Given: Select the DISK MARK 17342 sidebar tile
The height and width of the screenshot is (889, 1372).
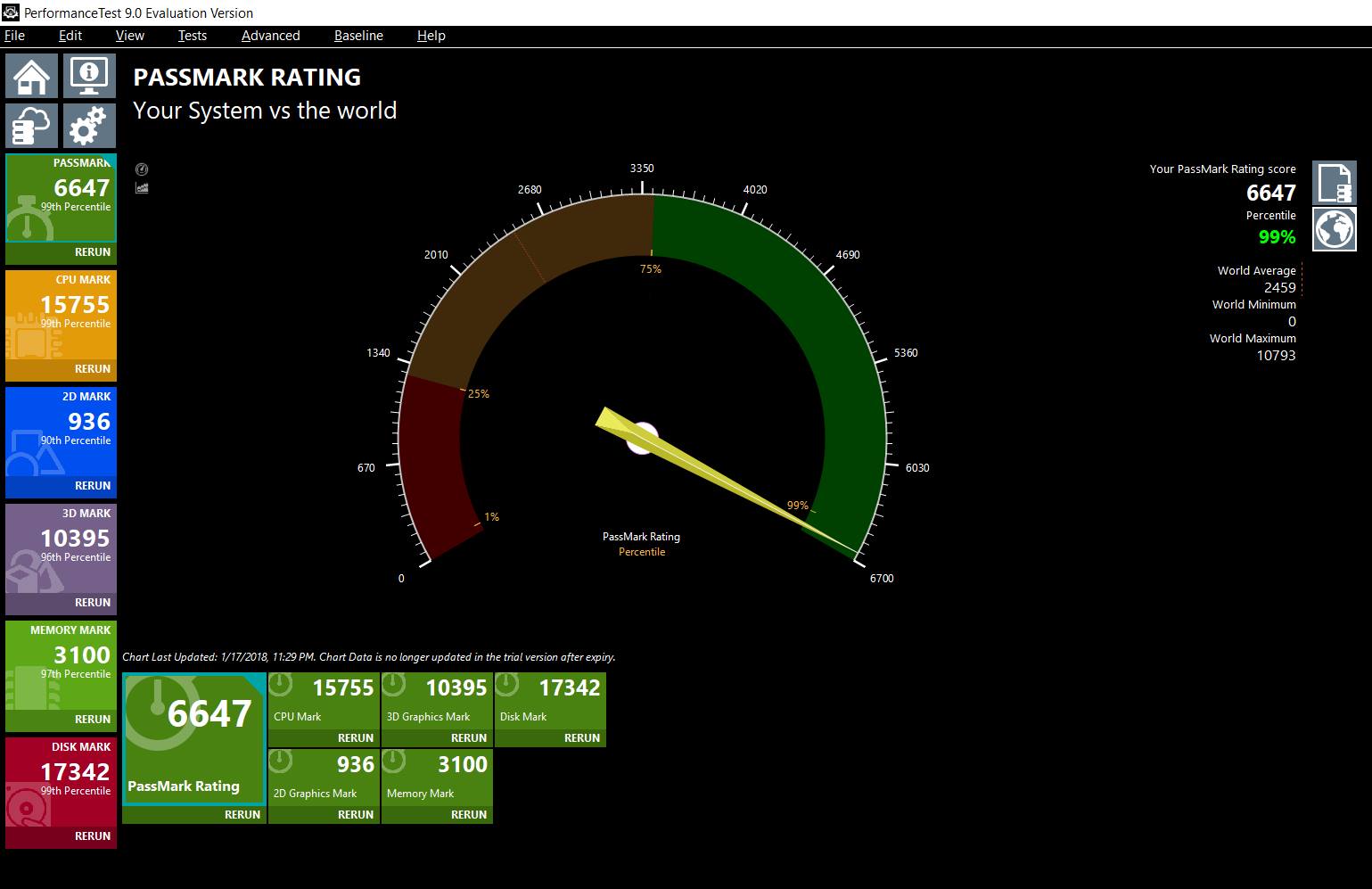Looking at the screenshot, I should (x=61, y=782).
